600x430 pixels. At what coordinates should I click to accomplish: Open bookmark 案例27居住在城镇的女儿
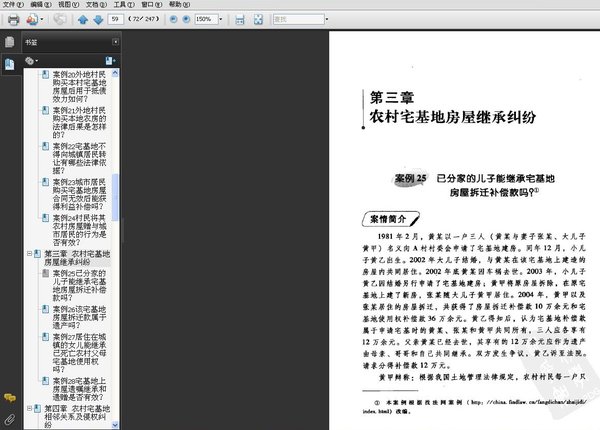(79, 353)
